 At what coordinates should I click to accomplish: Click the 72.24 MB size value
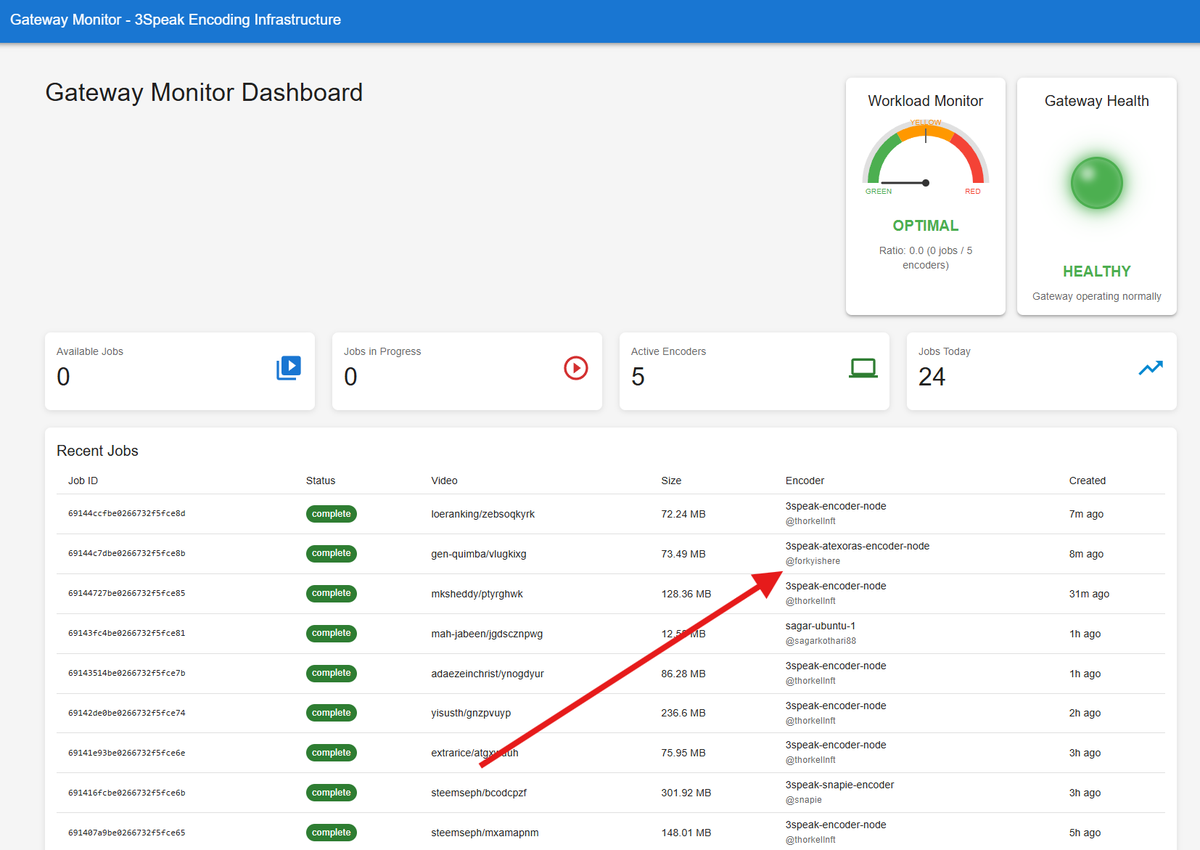click(x=683, y=514)
